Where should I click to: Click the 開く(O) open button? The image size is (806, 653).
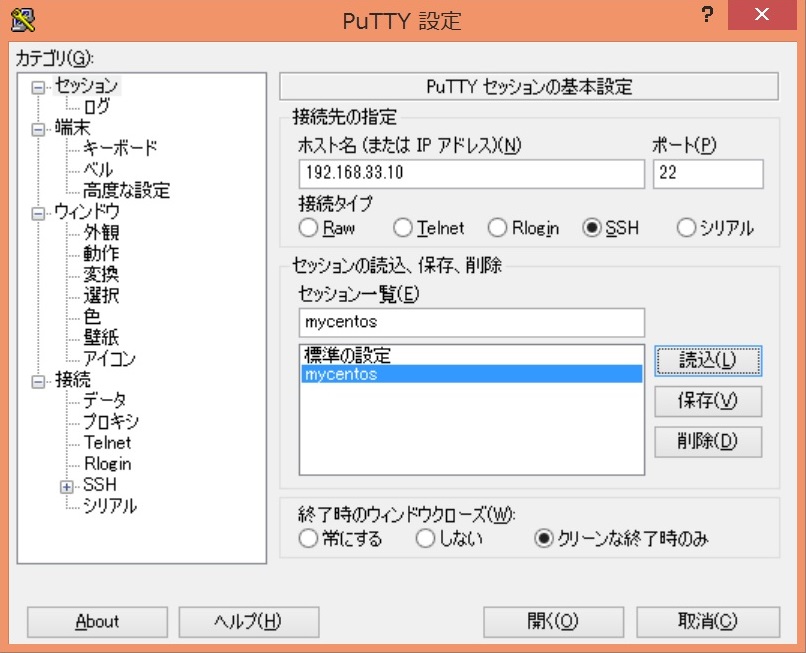click(554, 622)
